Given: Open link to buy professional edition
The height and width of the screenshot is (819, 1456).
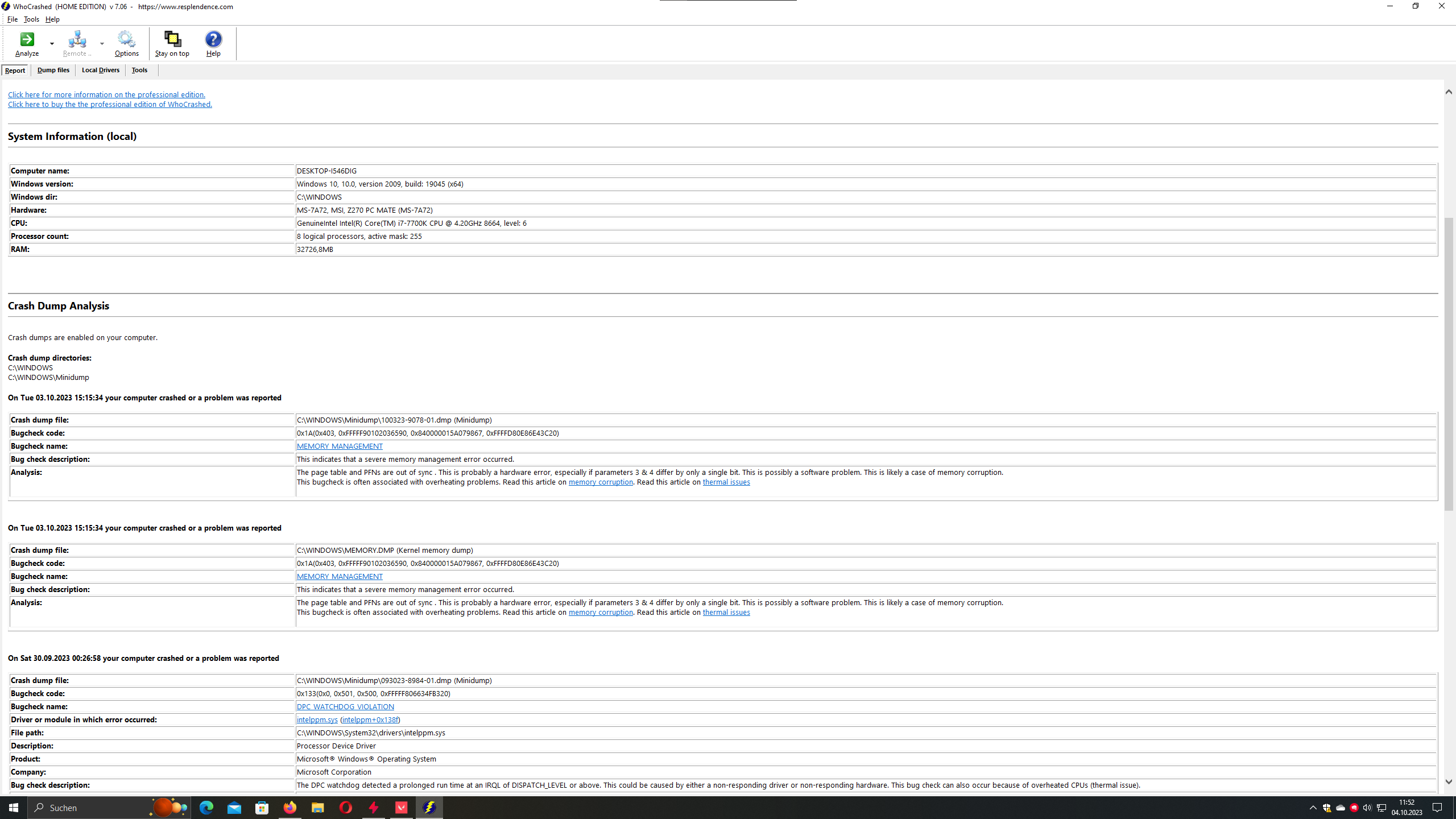Looking at the screenshot, I should point(110,104).
